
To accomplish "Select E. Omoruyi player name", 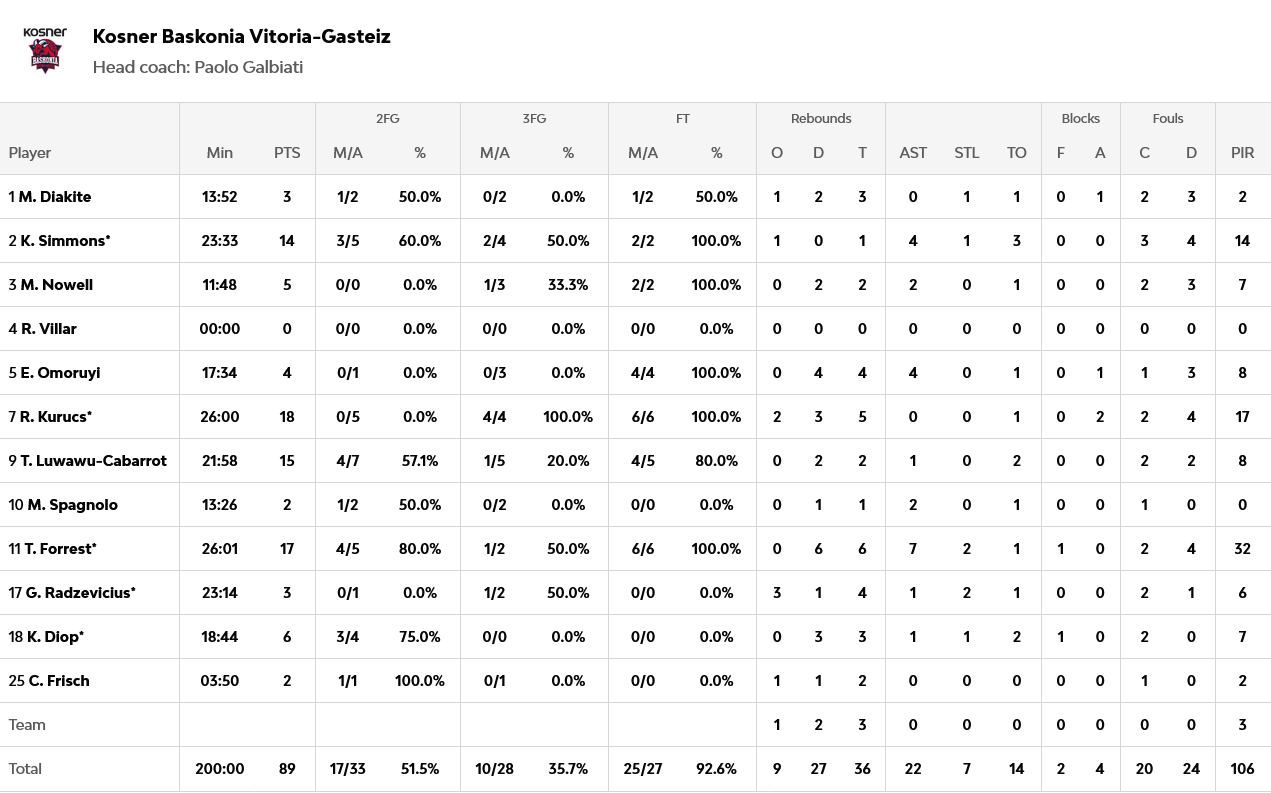I will [x=60, y=373].
